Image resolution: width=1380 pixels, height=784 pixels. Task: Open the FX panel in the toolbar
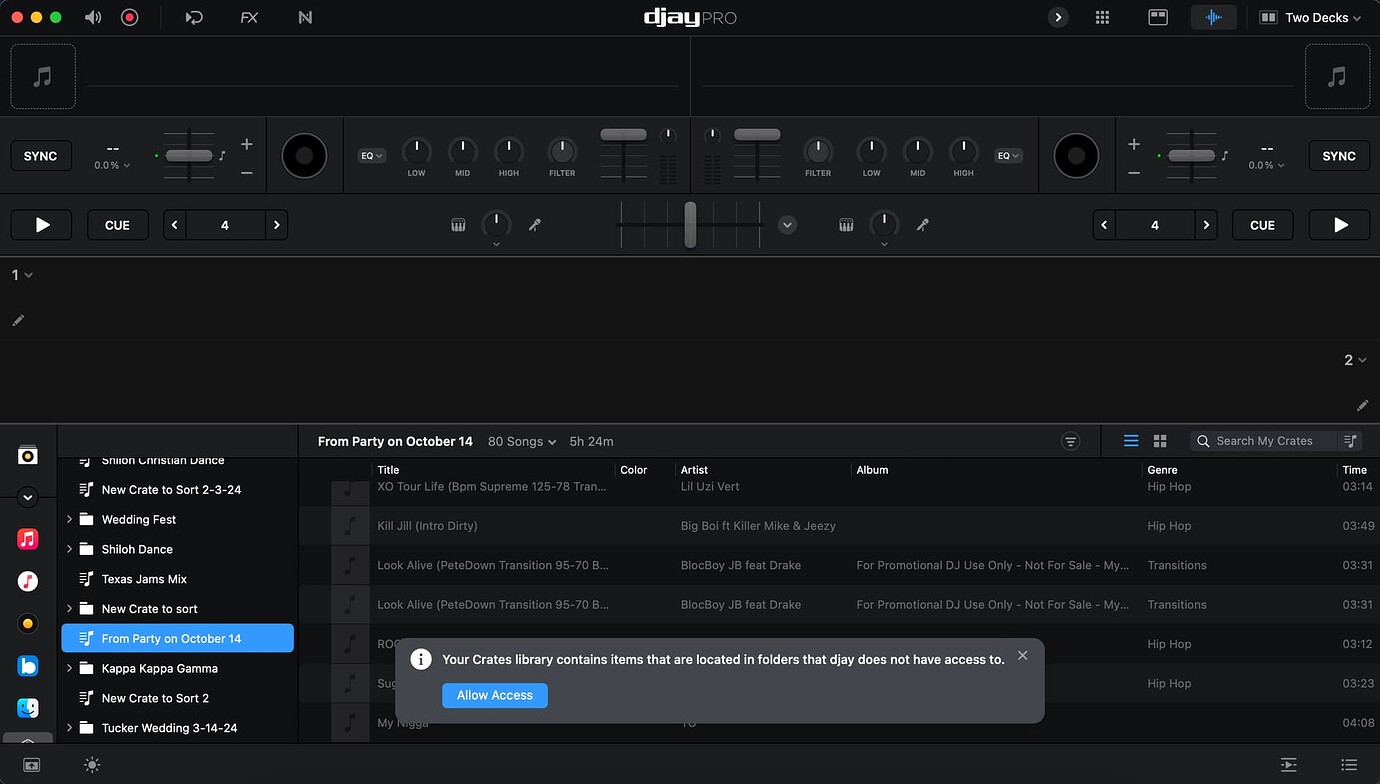pyautogui.click(x=248, y=17)
